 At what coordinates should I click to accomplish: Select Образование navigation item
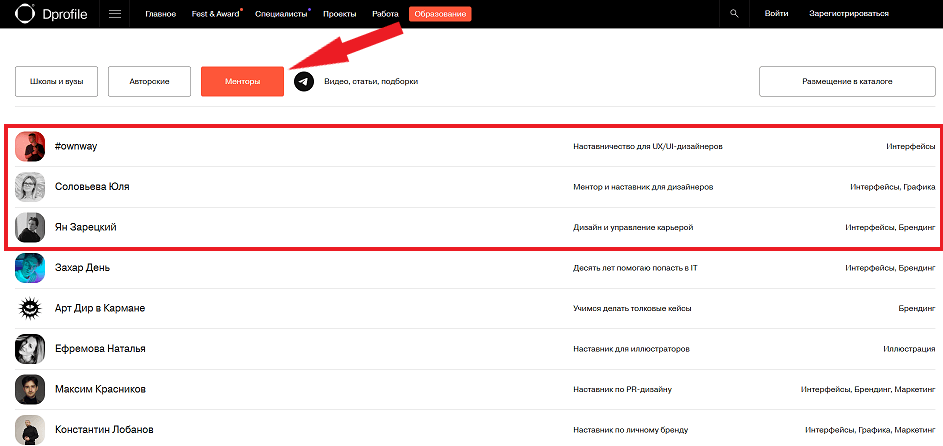440,14
